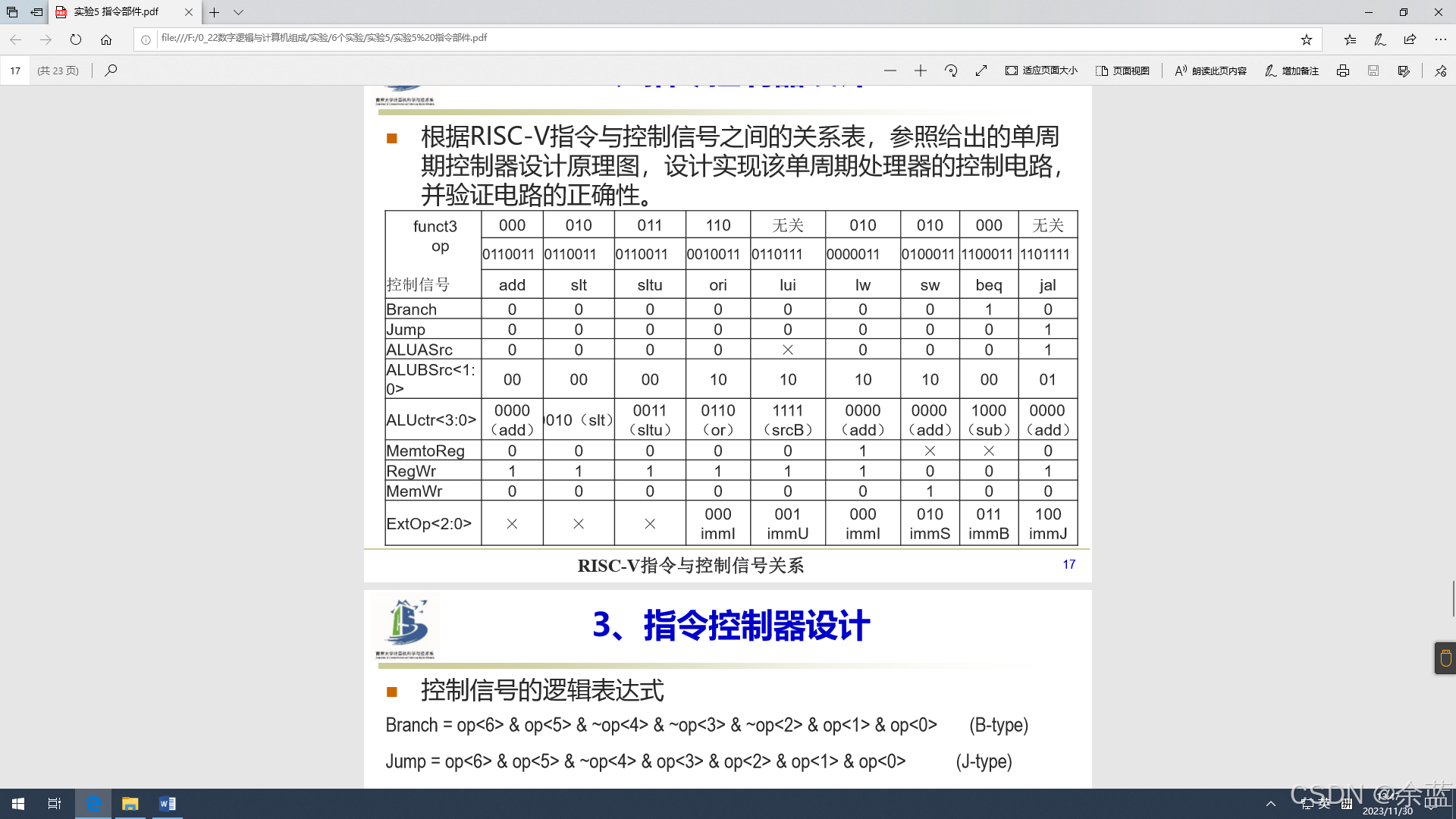The width and height of the screenshot is (1456, 819).
Task: Select the 实验5 指令部件.pdf tab
Action: coord(116,12)
